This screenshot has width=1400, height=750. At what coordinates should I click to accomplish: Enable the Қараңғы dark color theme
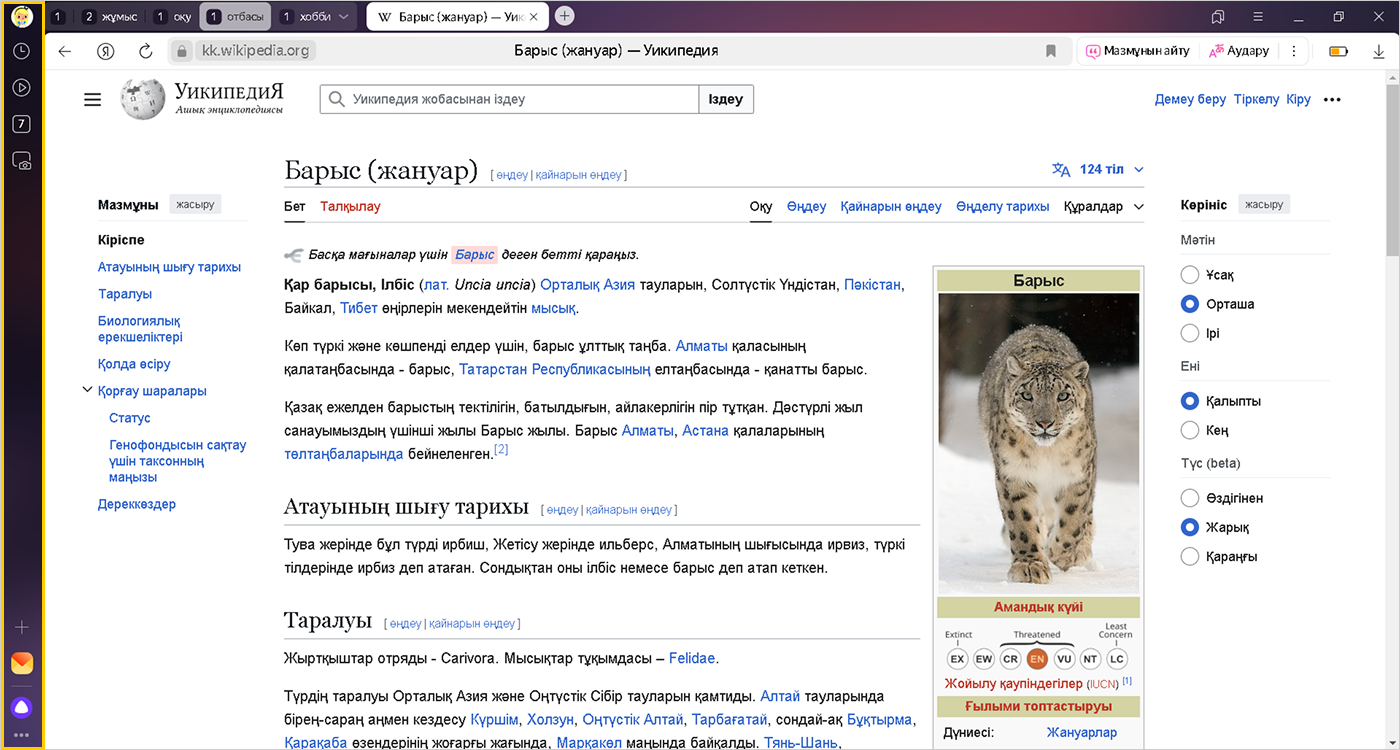pos(1190,557)
